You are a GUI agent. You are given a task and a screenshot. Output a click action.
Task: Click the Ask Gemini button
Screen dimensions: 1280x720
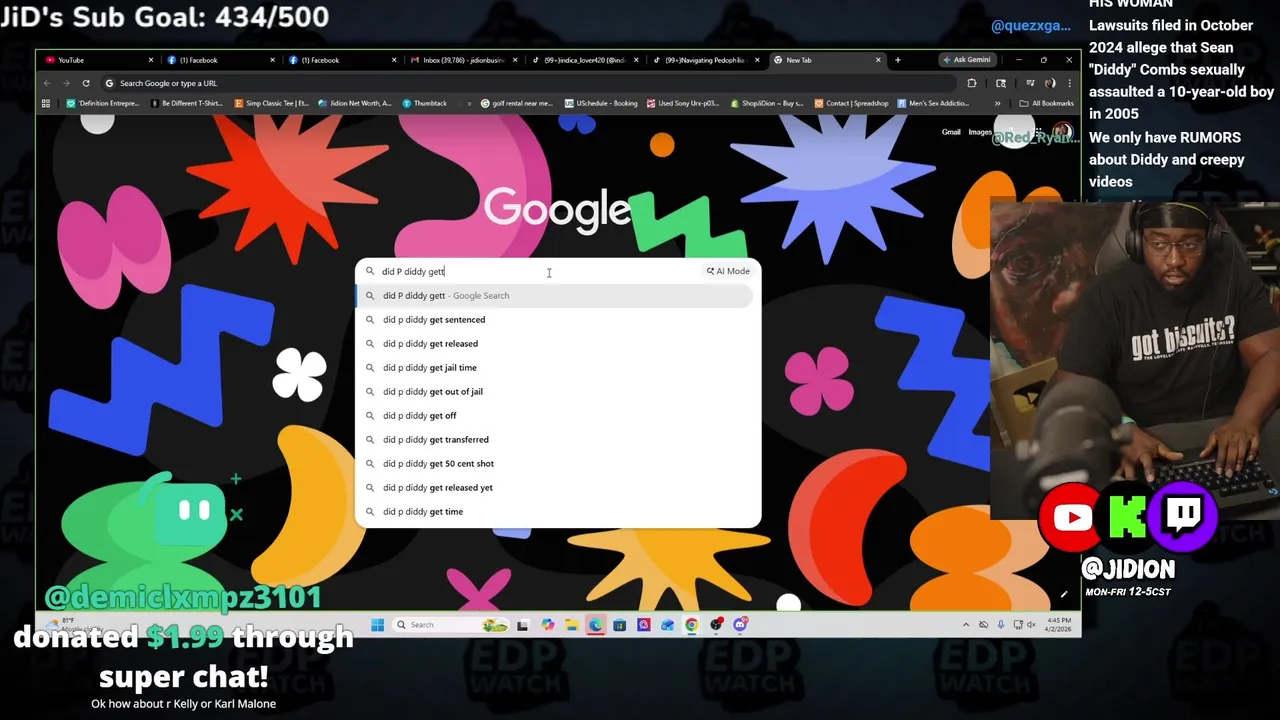pyautogui.click(x=966, y=60)
